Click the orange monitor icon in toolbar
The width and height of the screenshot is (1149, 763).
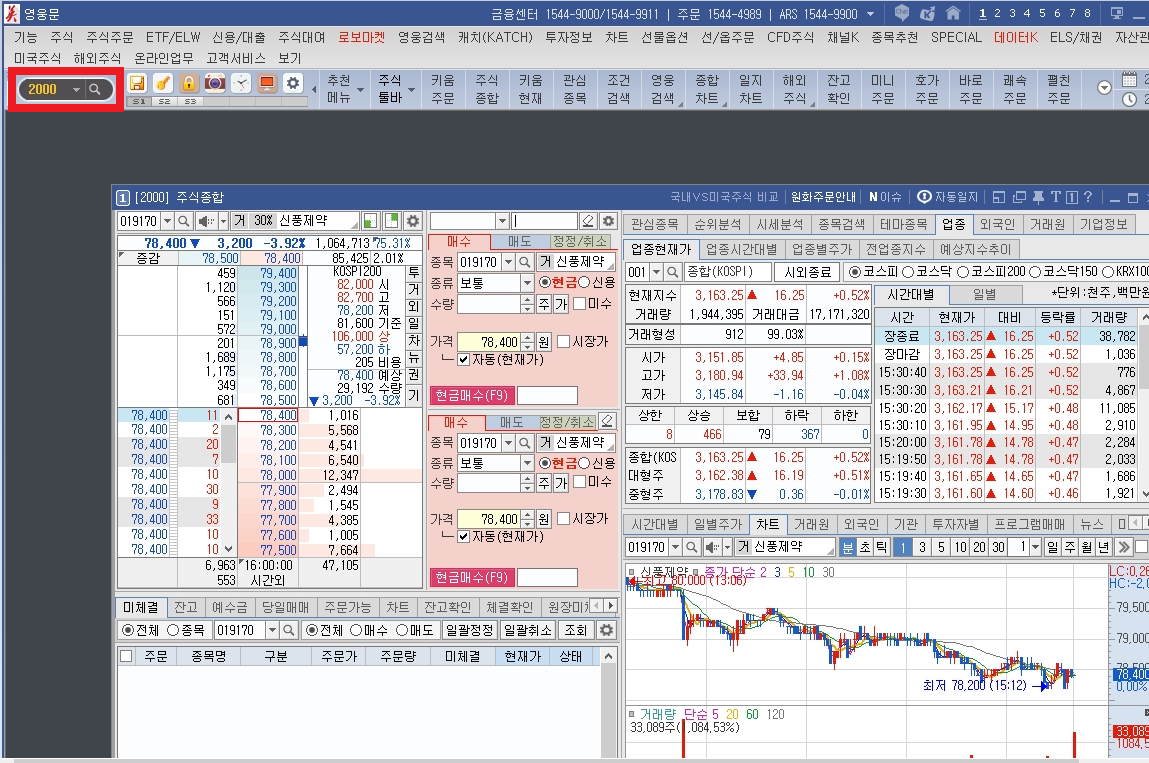coord(267,84)
